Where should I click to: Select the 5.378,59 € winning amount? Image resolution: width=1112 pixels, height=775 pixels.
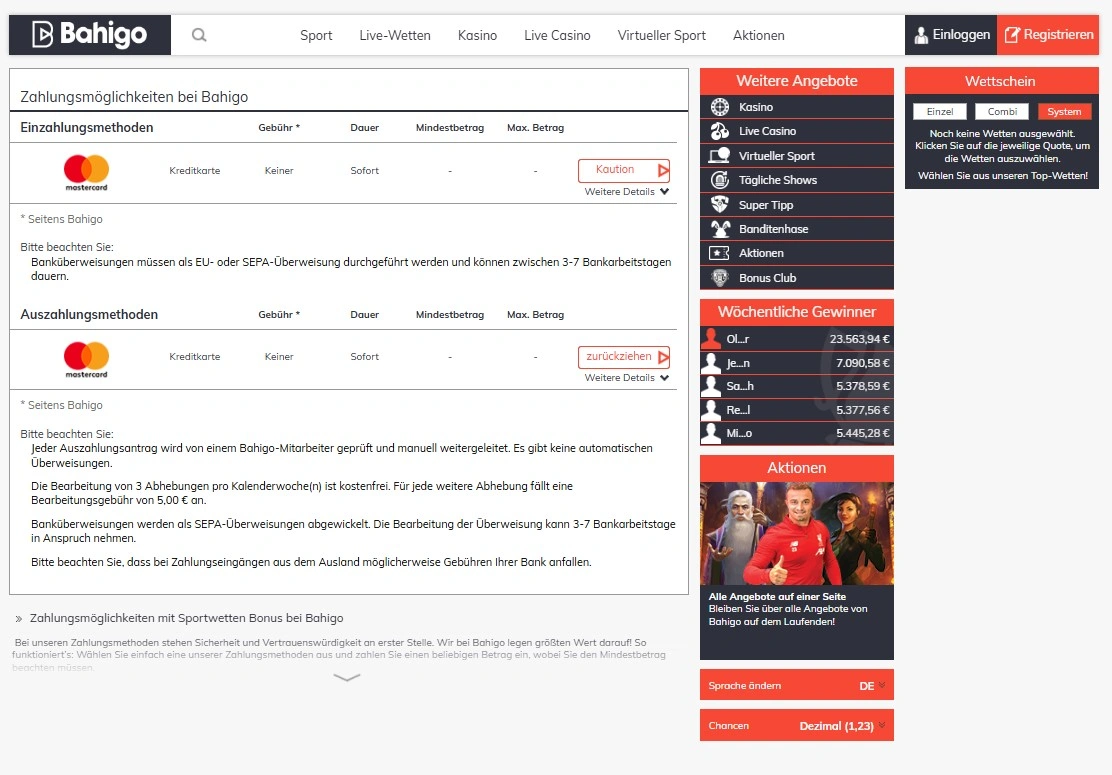[862, 386]
